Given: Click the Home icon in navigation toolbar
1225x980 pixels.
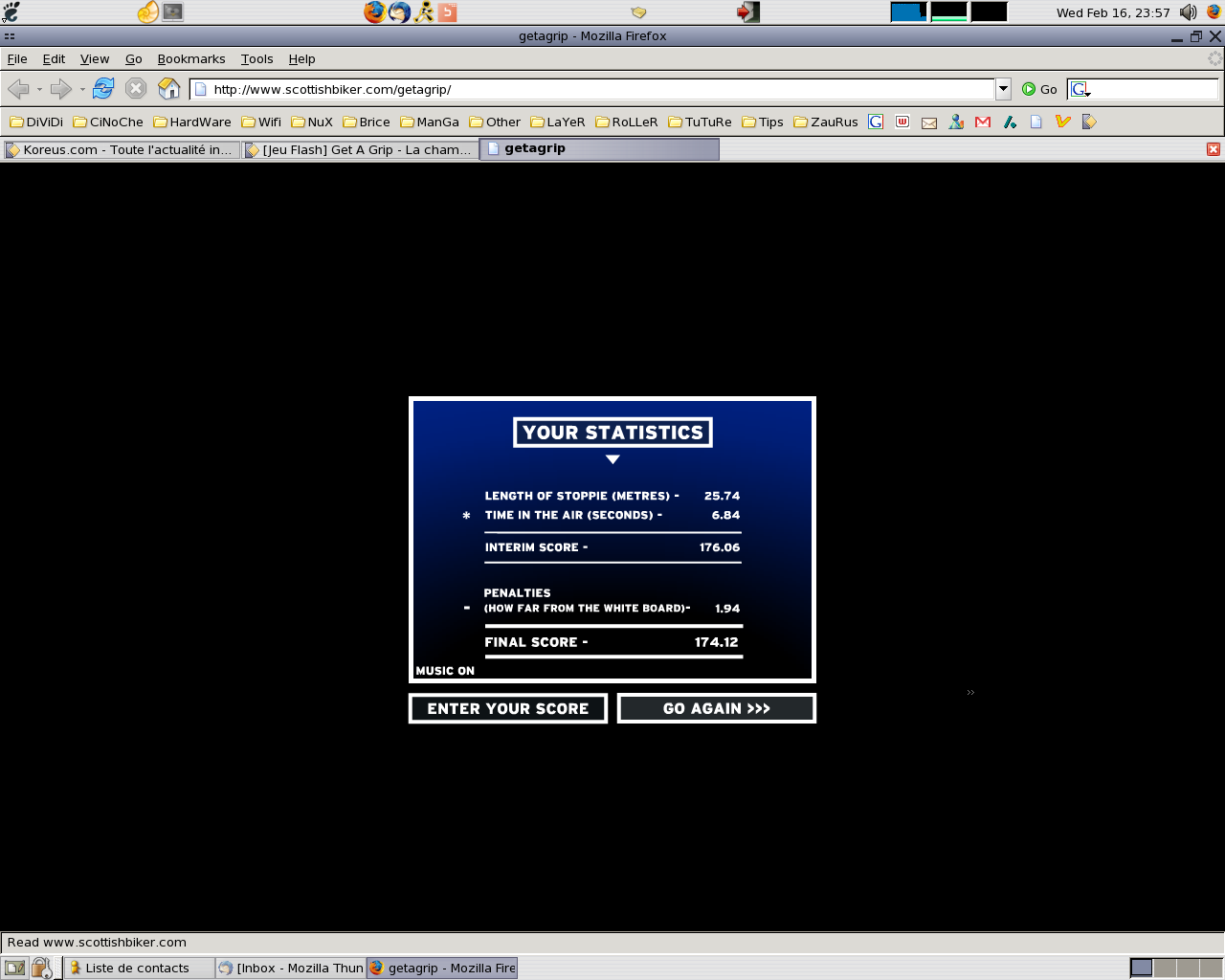Looking at the screenshot, I should pyautogui.click(x=168, y=89).
